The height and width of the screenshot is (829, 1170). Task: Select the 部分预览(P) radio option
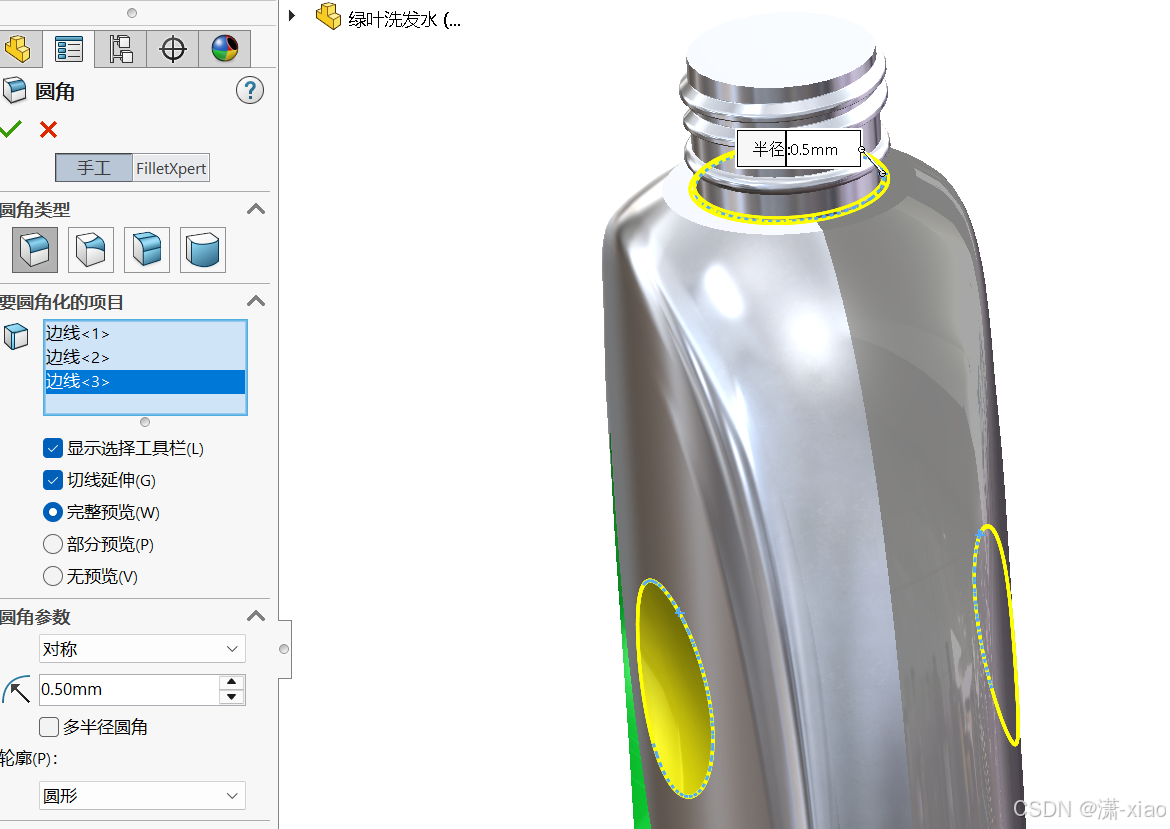click(x=52, y=544)
